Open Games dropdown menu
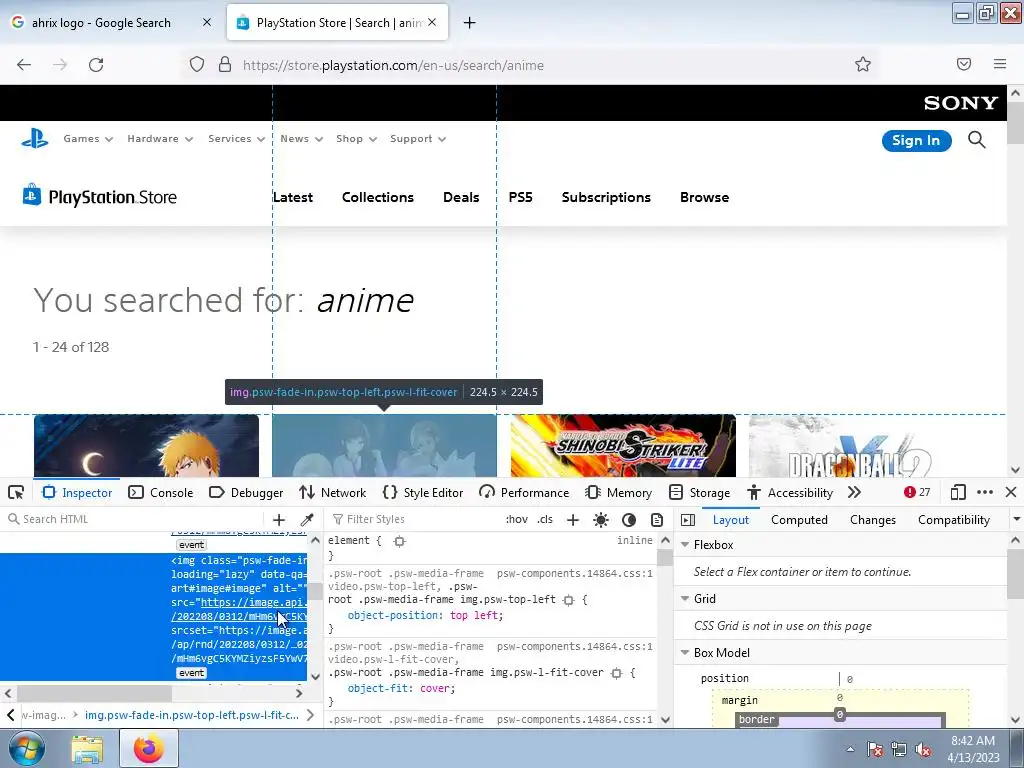 coord(88,138)
